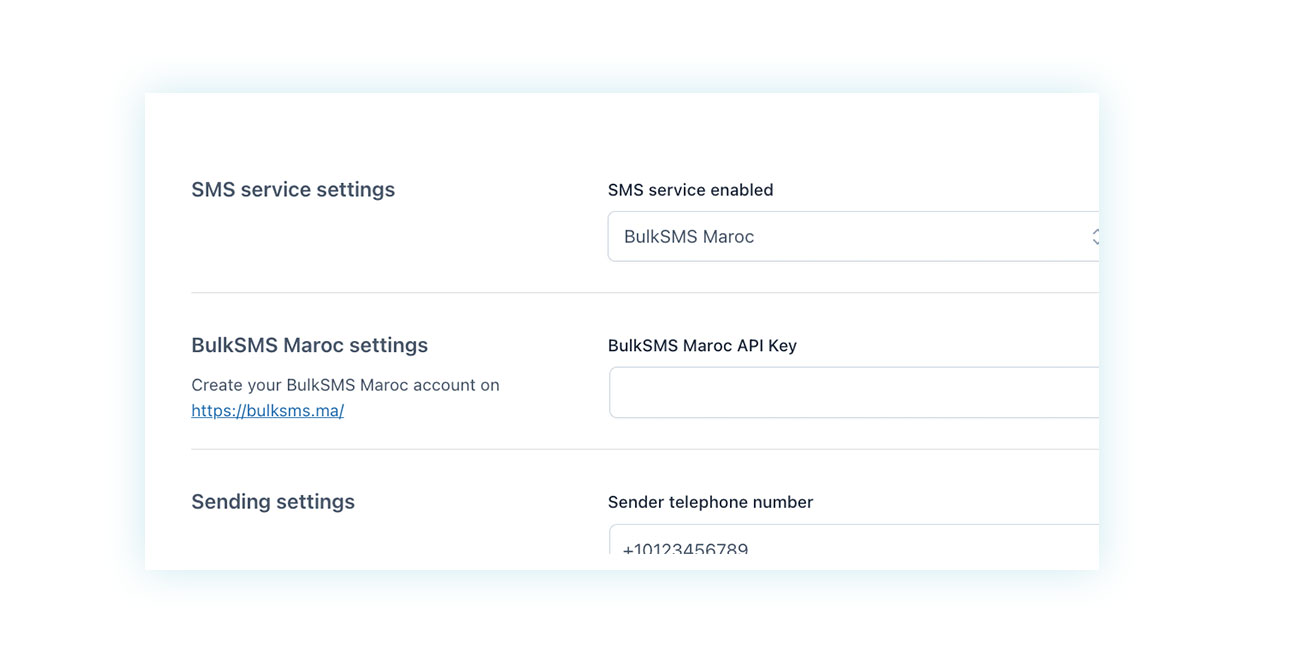Click the BulkSMS Maroc API Key label
This screenshot has width=1300, height=653.
tap(702, 345)
